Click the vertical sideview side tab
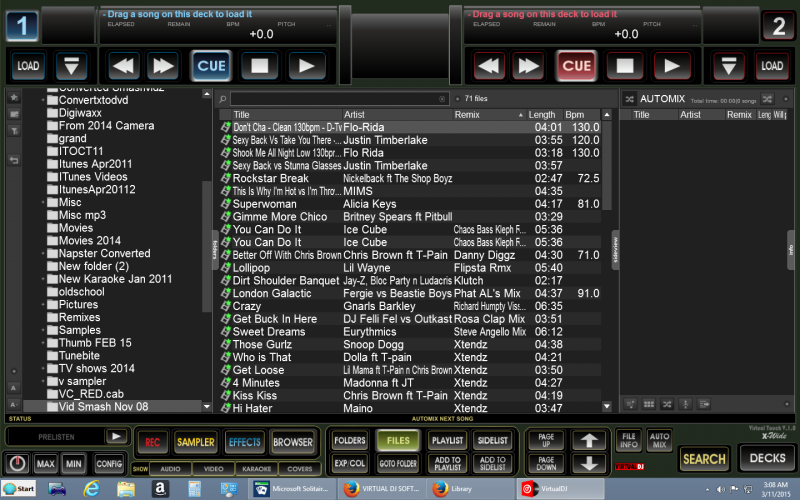 pos(615,249)
